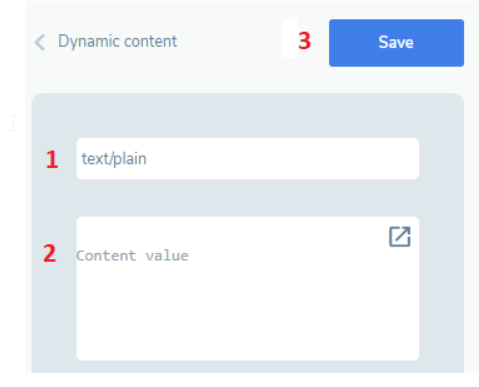Click the square-with-arrow expand icon

pyautogui.click(x=400, y=237)
